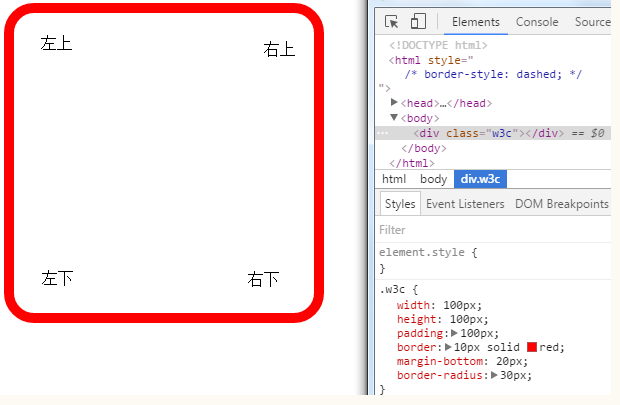
Task: Click the 右上 label in the page
Action: [279, 49]
